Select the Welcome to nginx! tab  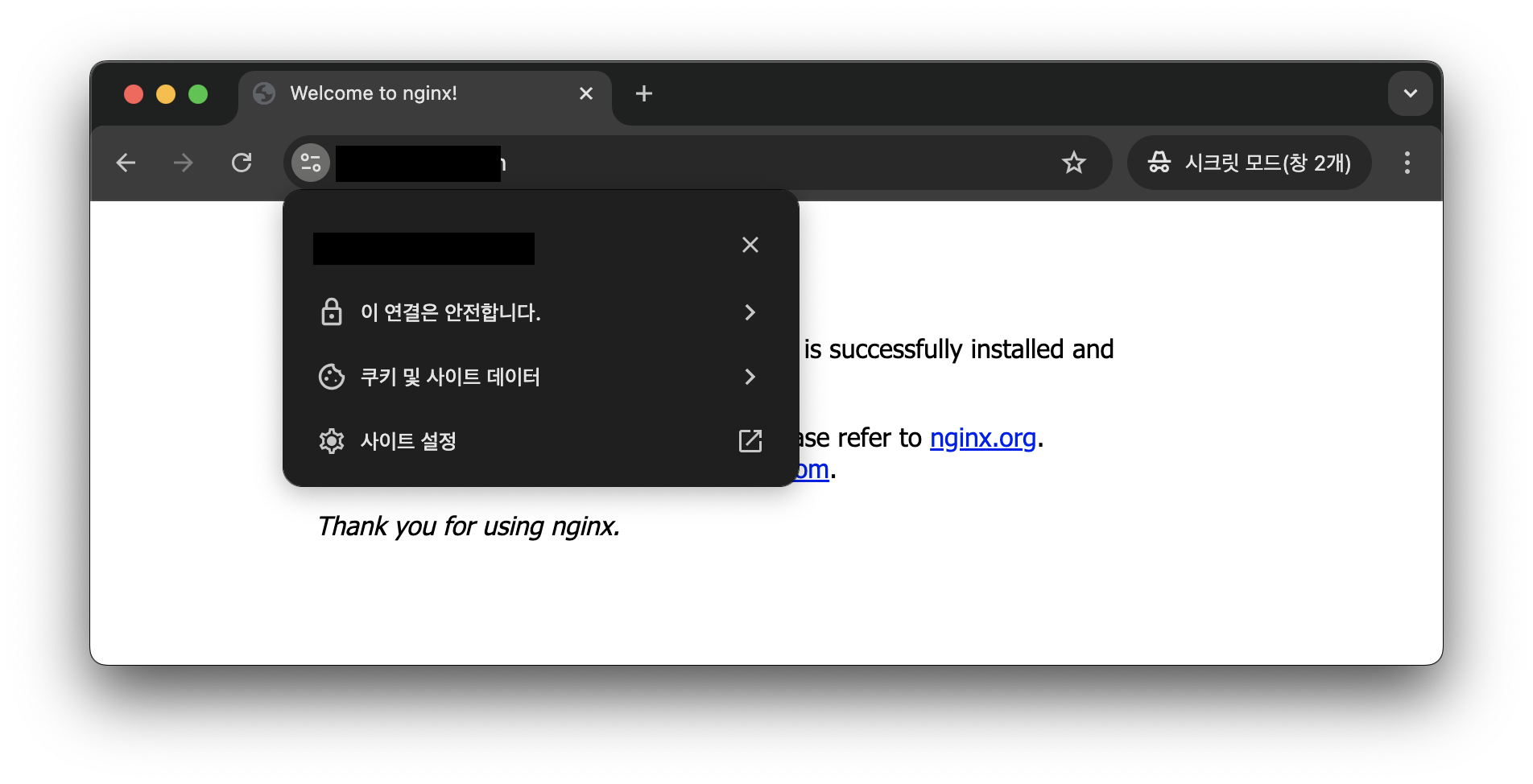coord(424,95)
